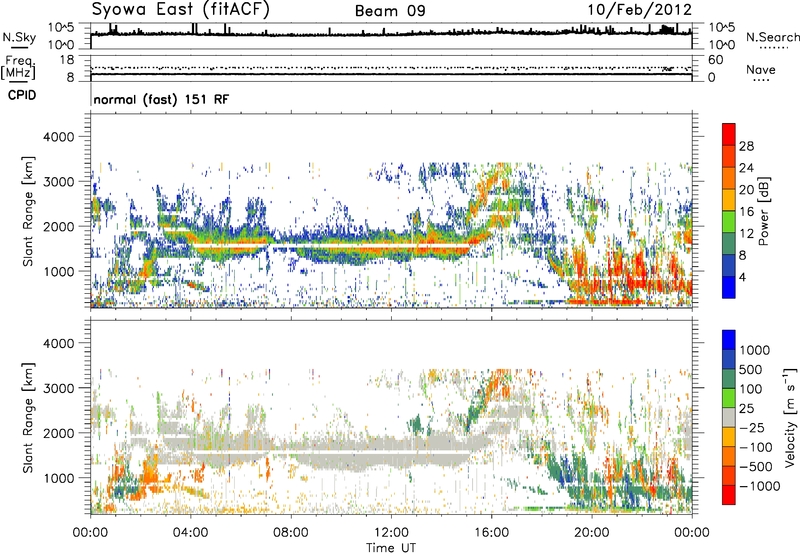Click the "-1000" tick on the Velocity color bar
The image size is (800, 554).
click(x=760, y=486)
